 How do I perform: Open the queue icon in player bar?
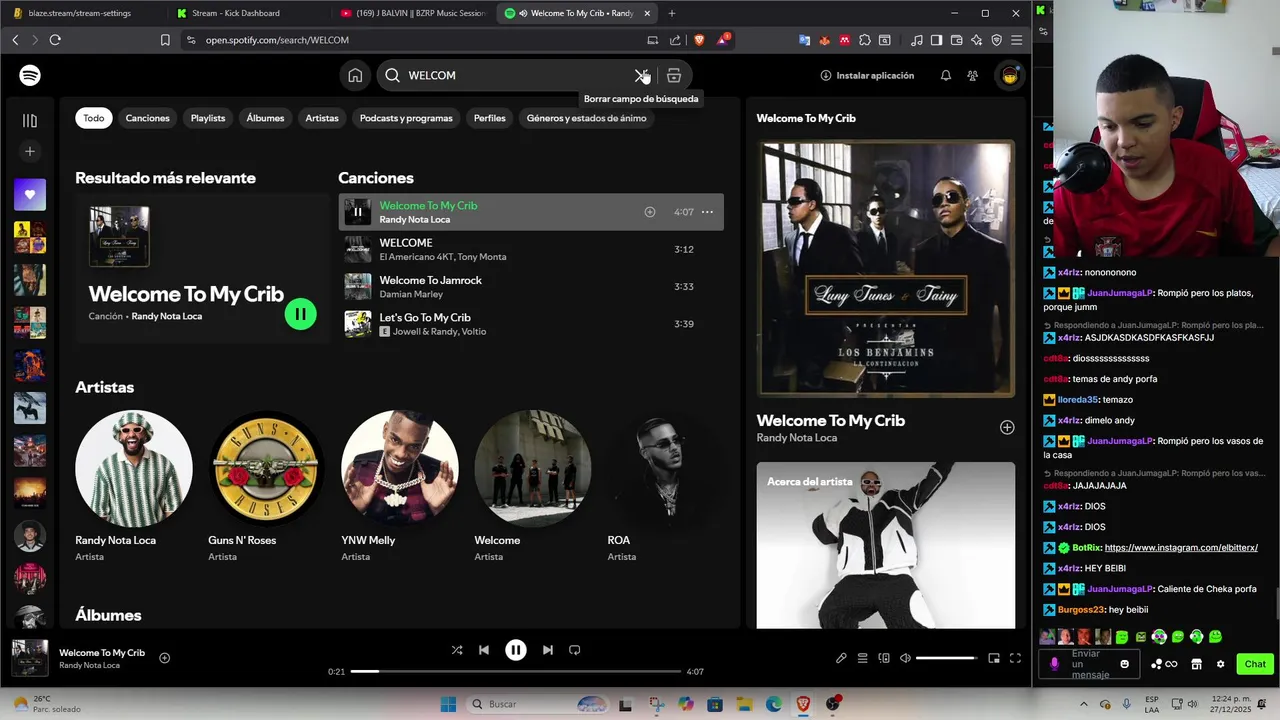(x=862, y=658)
